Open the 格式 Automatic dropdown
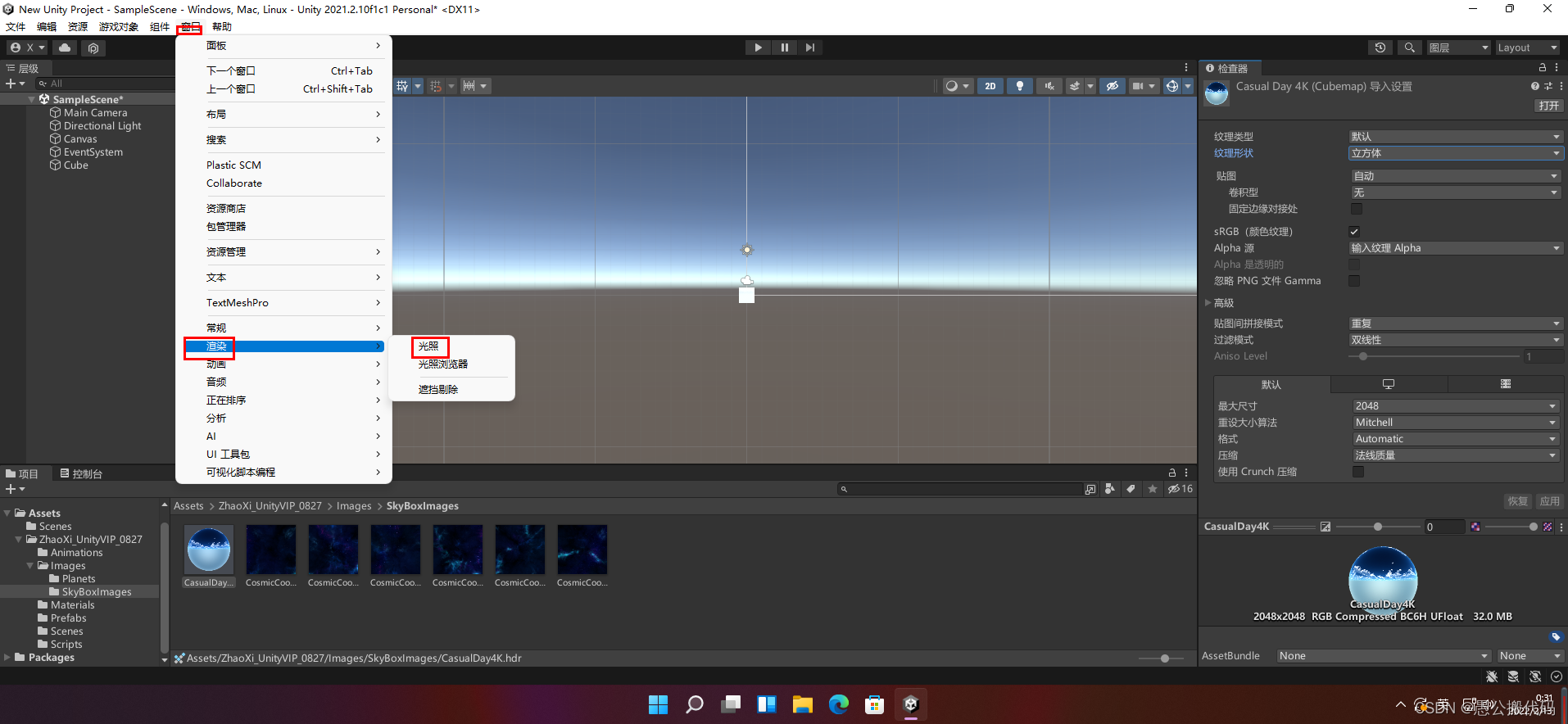This screenshot has height=724, width=1568. (x=1456, y=439)
